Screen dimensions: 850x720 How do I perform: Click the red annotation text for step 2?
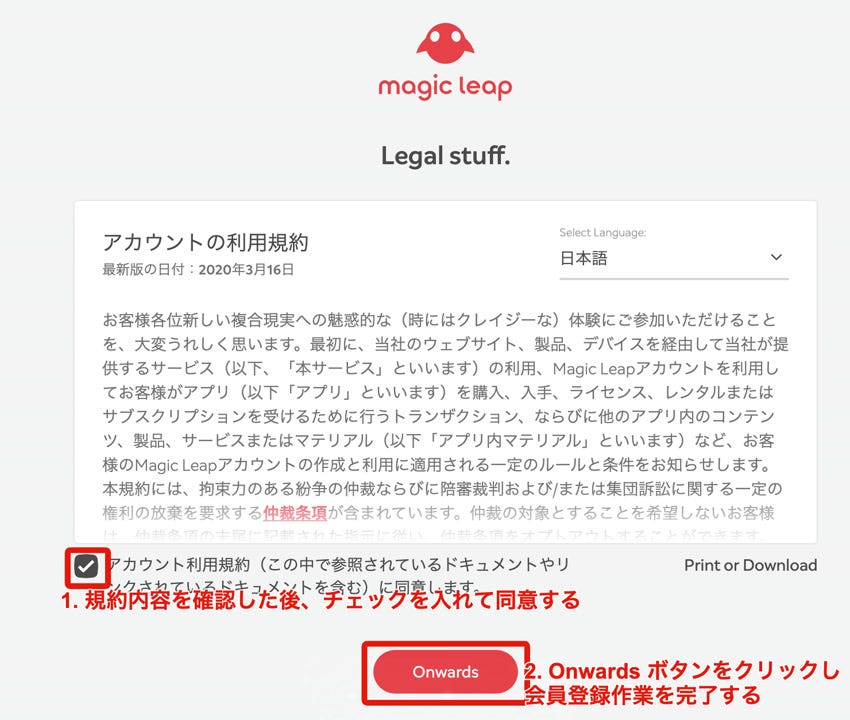(682, 683)
